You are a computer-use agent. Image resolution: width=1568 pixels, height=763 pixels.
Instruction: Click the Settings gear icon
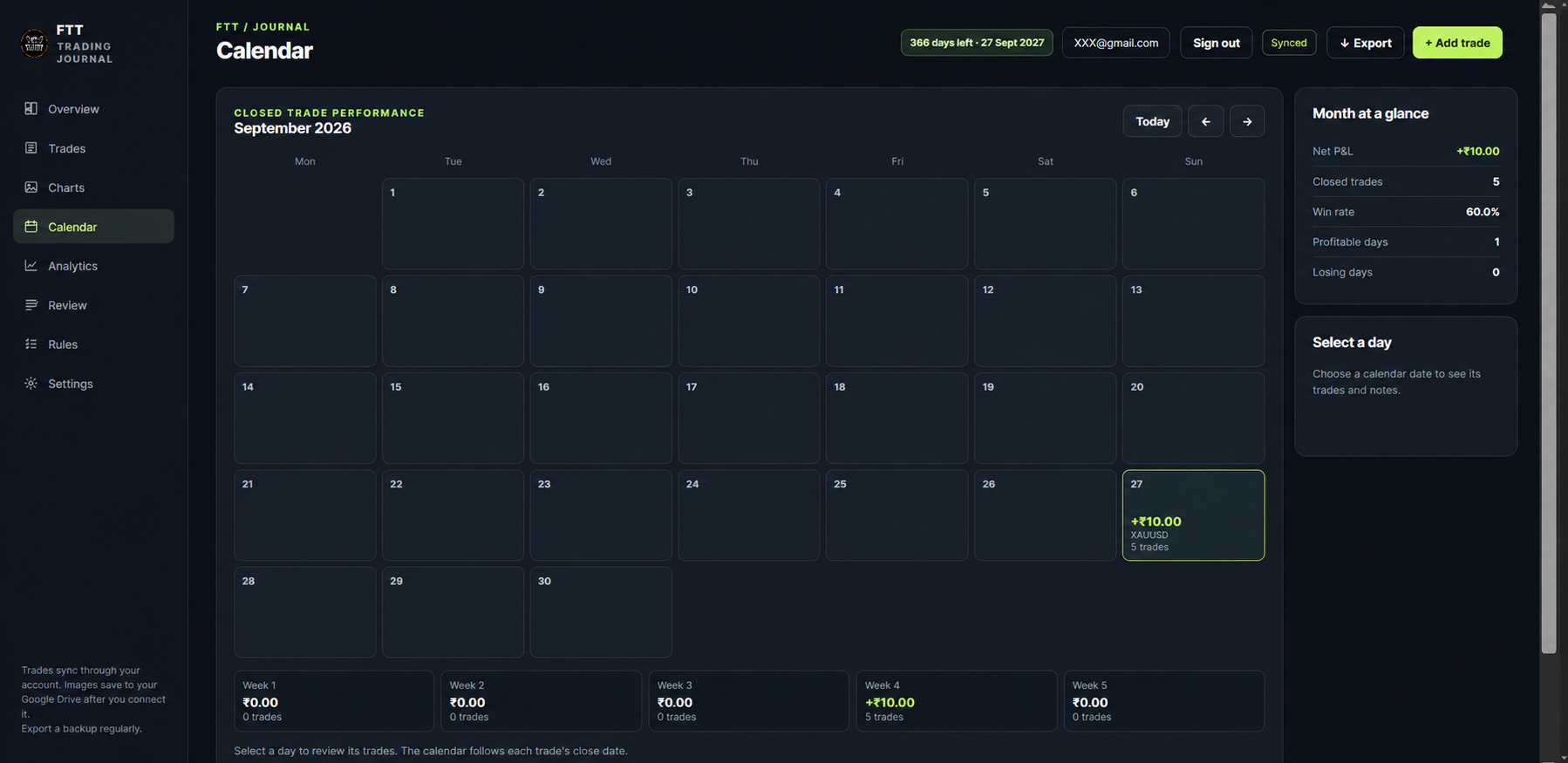(31, 384)
